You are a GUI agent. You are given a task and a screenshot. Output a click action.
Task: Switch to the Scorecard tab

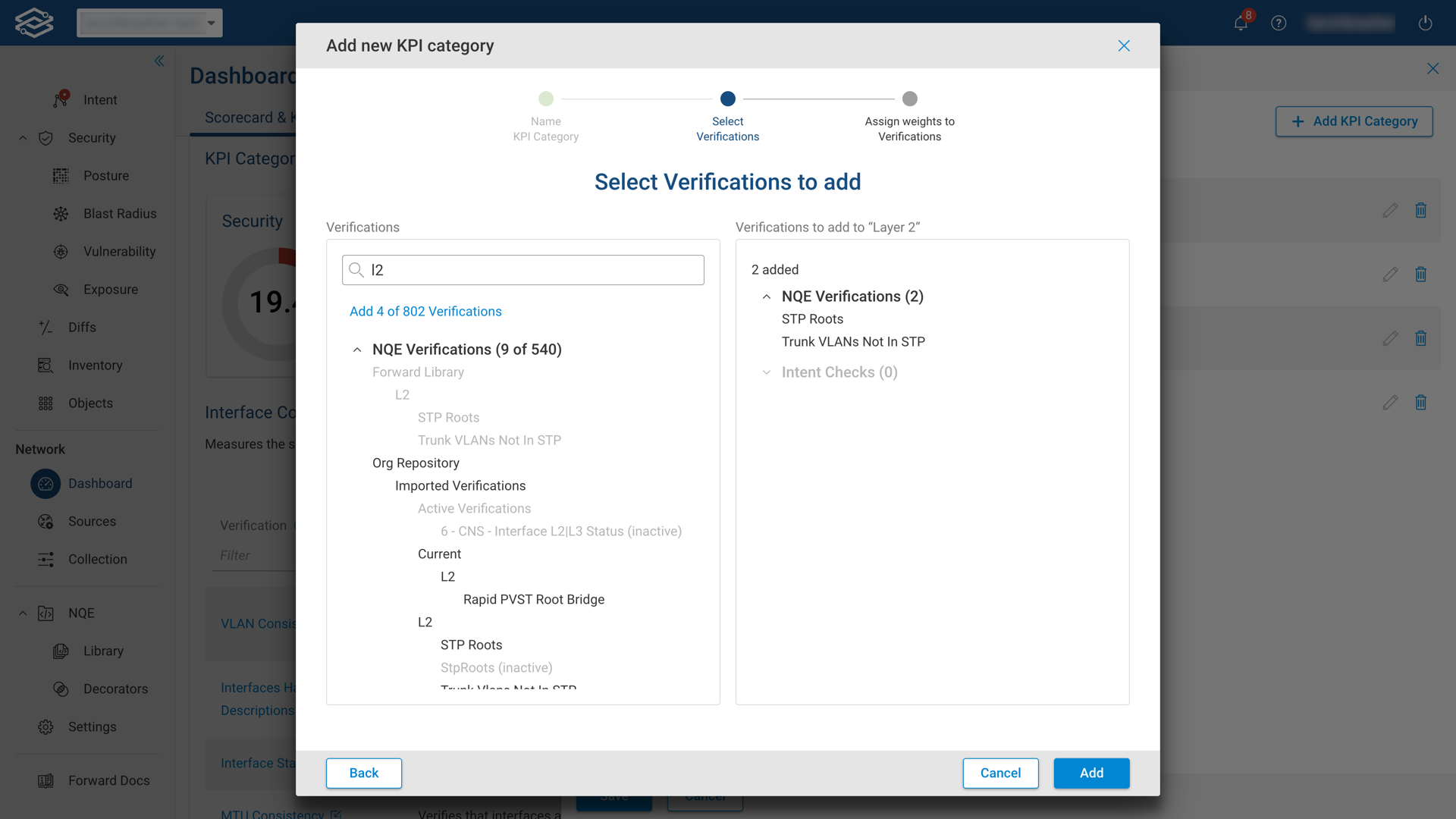click(244, 118)
